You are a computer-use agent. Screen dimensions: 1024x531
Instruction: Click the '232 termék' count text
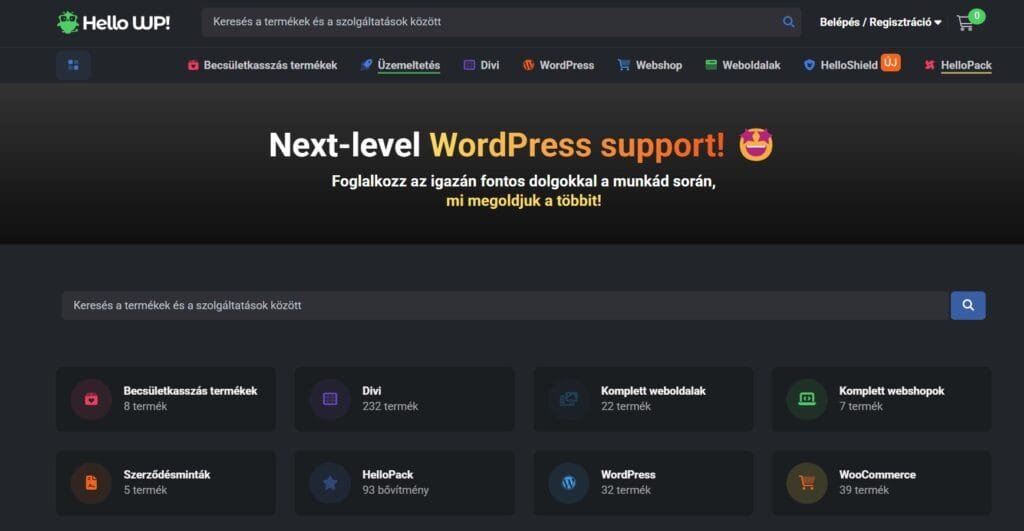click(x=390, y=406)
